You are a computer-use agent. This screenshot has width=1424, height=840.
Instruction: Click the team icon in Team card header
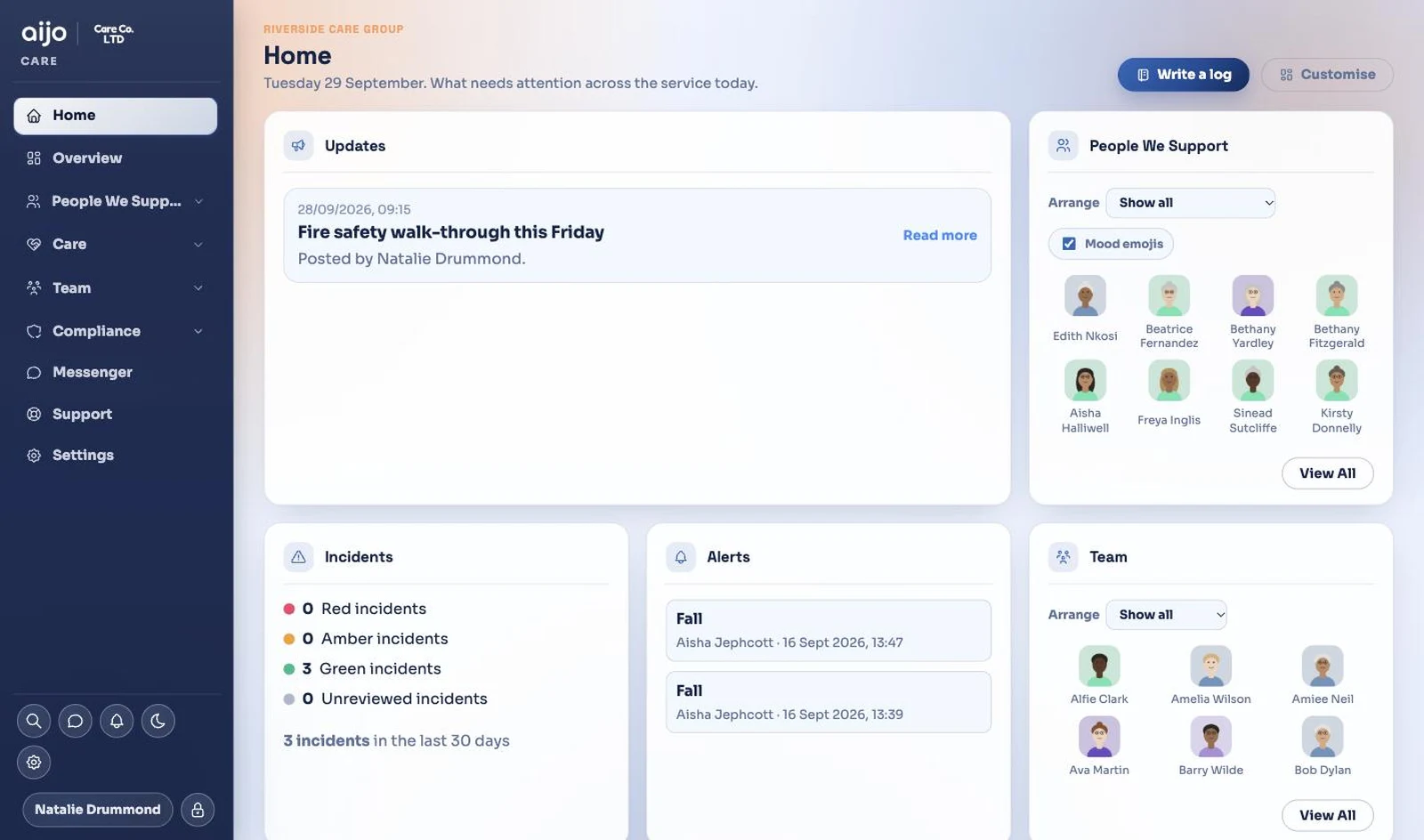[x=1063, y=557]
